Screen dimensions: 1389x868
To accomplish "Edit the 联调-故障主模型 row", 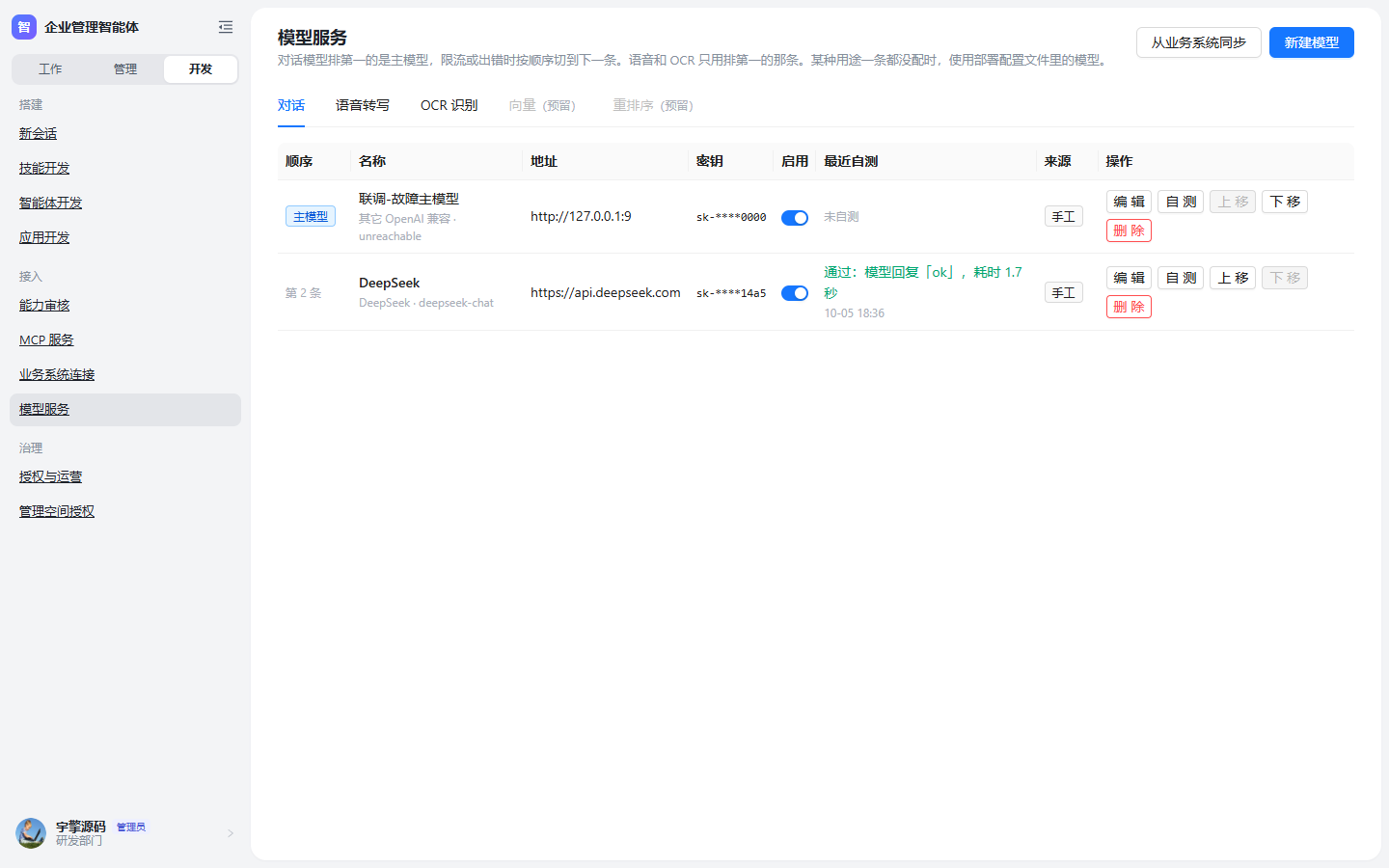I will [x=1129, y=202].
